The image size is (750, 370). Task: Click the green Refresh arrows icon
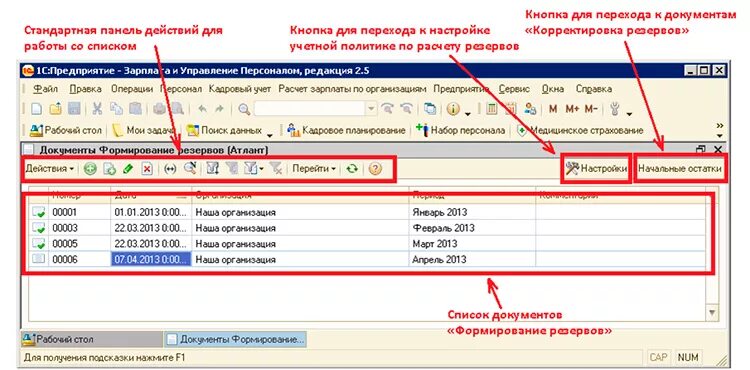pos(352,169)
